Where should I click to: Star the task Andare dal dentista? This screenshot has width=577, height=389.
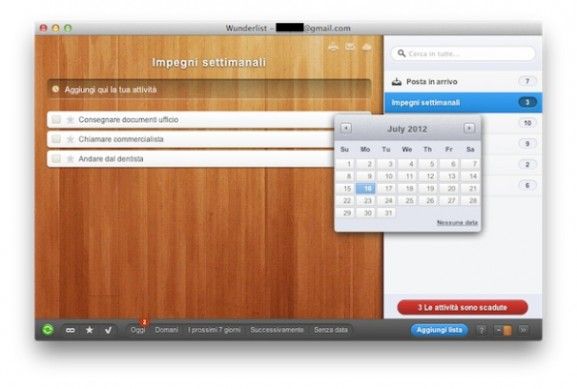point(70,159)
